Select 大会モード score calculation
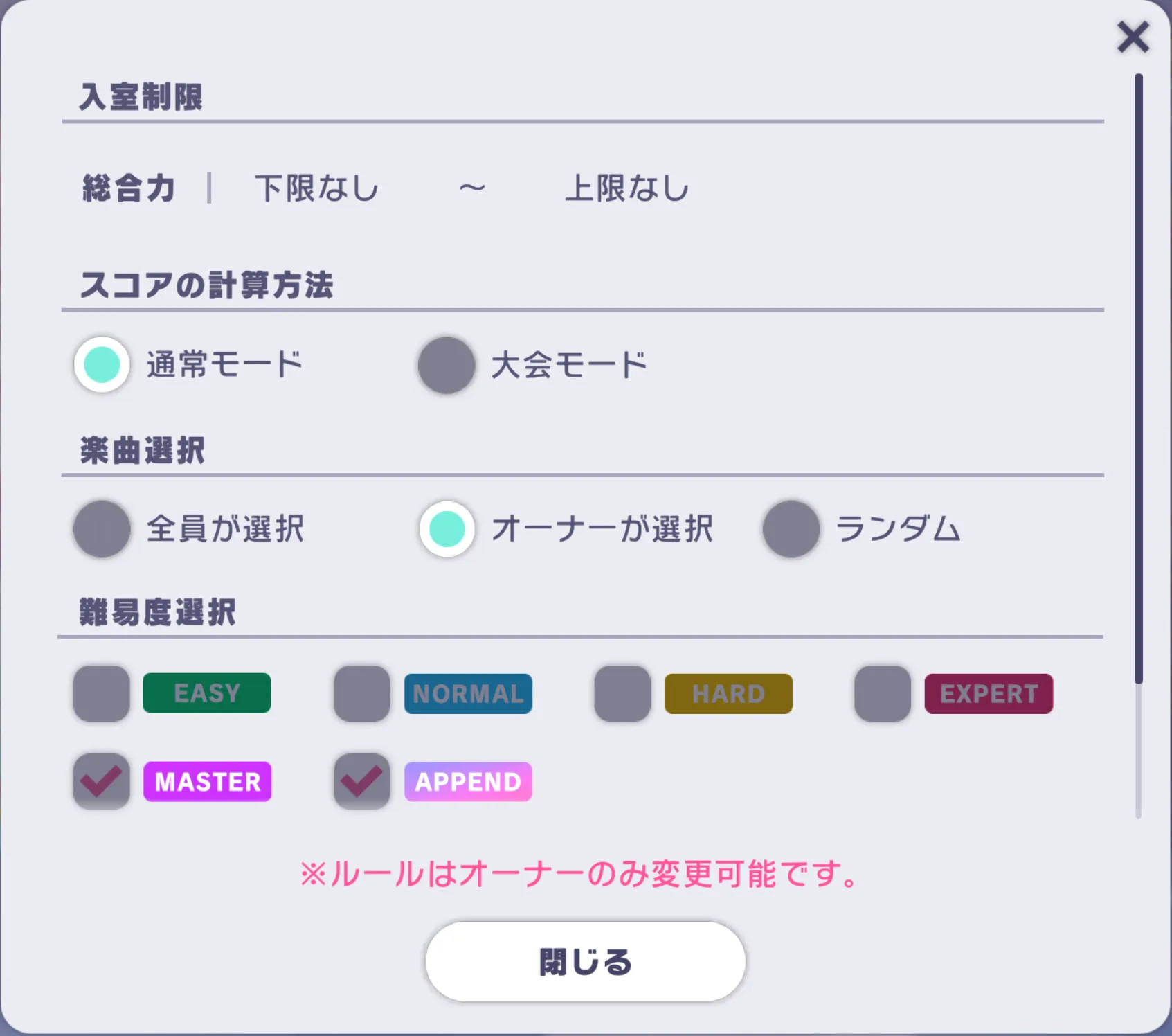Screen dimensions: 1172x1036 coord(447,365)
